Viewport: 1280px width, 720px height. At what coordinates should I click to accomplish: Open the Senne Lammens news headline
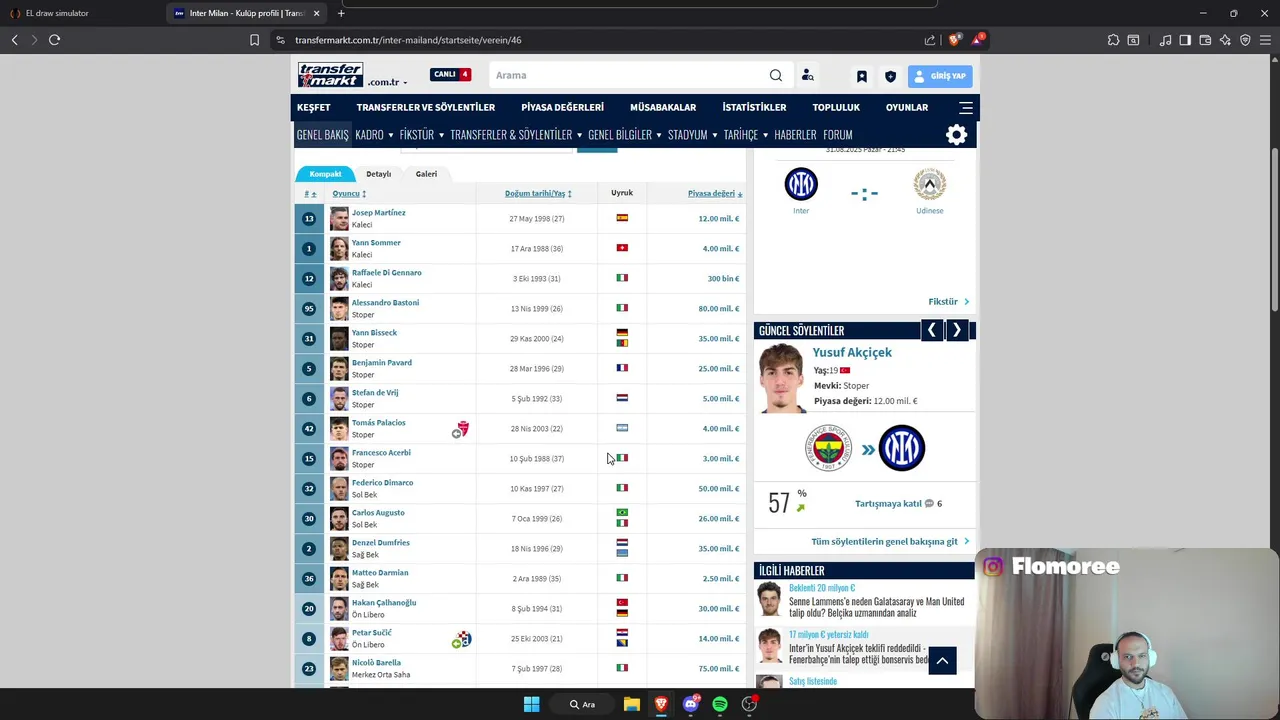coord(877,607)
